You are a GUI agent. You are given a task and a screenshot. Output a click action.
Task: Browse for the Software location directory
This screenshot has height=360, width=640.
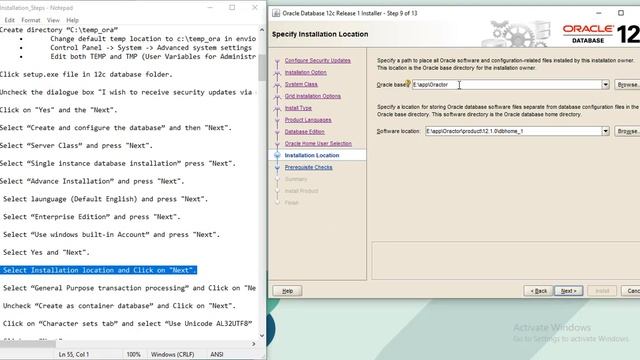[x=627, y=131]
